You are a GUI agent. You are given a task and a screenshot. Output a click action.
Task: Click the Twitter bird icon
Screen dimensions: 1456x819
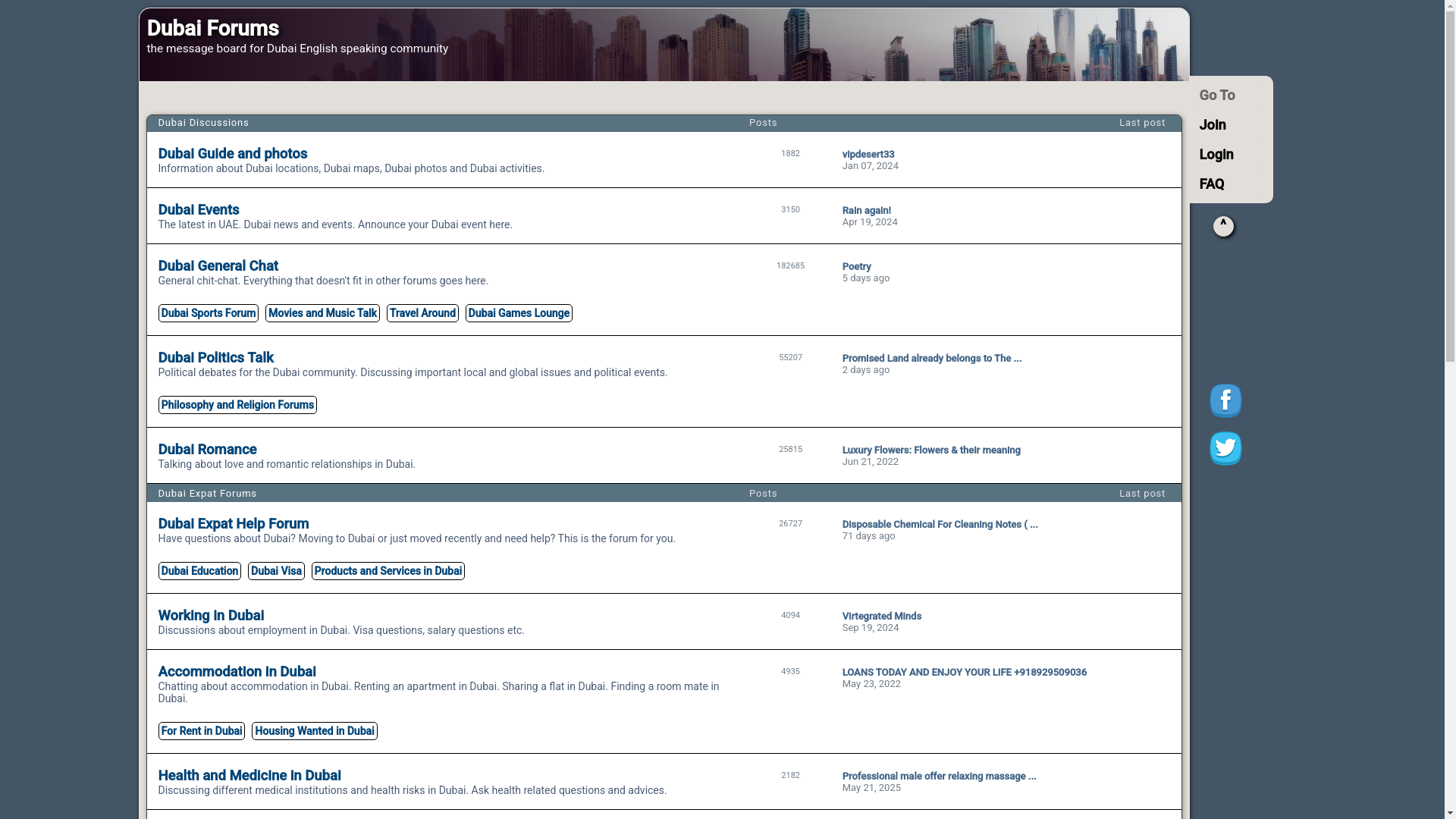point(1225,448)
